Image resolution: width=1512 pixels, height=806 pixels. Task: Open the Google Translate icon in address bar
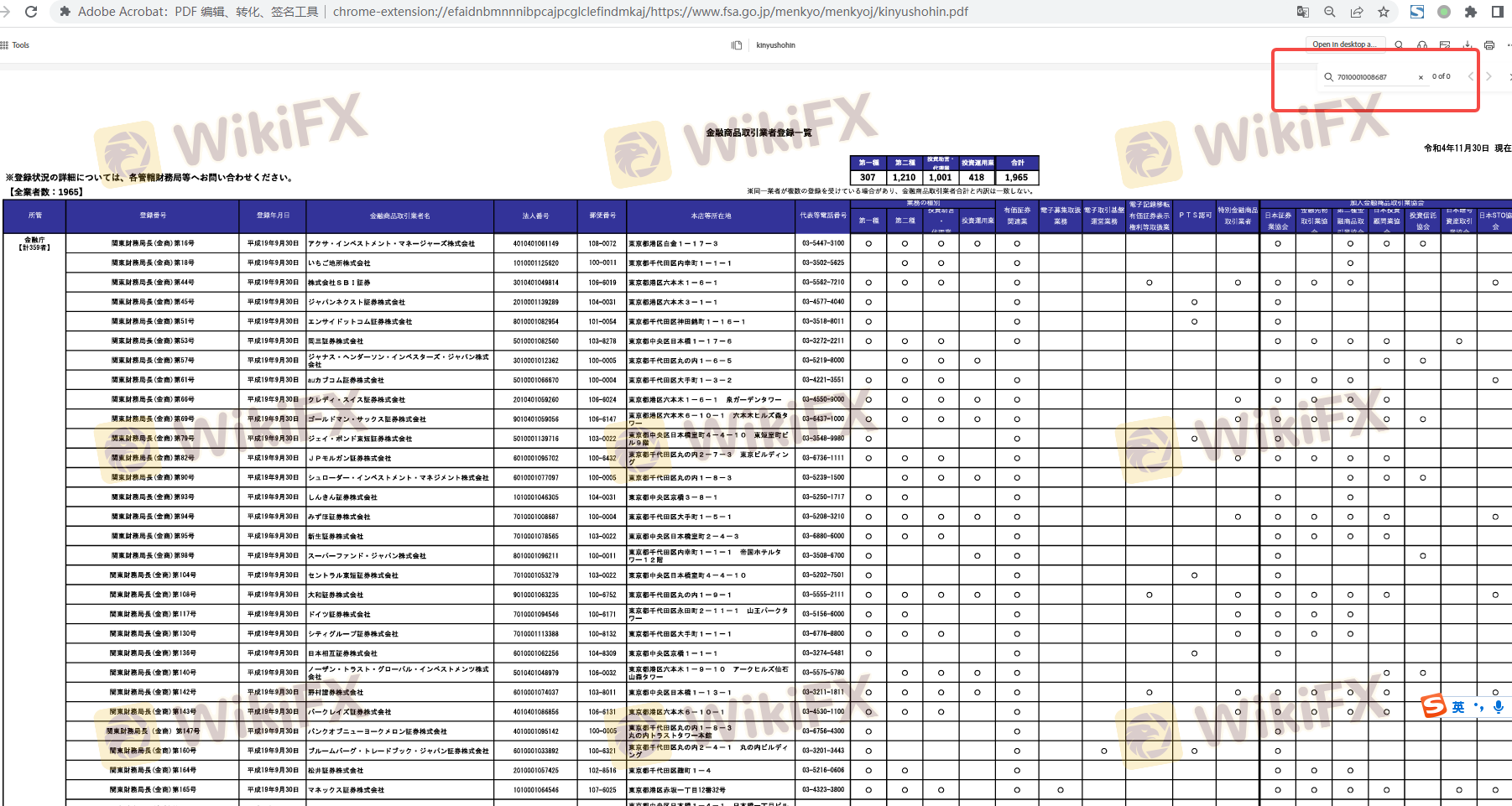click(1303, 12)
